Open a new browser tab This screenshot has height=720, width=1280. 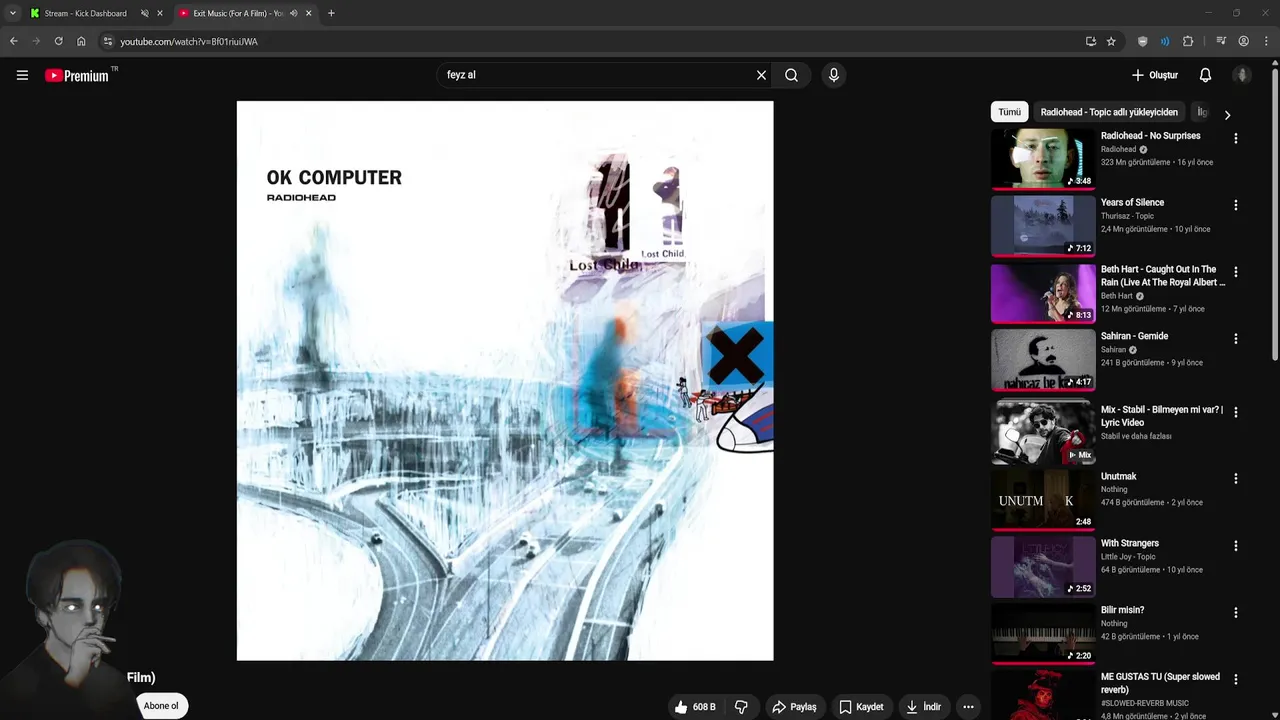click(x=331, y=13)
